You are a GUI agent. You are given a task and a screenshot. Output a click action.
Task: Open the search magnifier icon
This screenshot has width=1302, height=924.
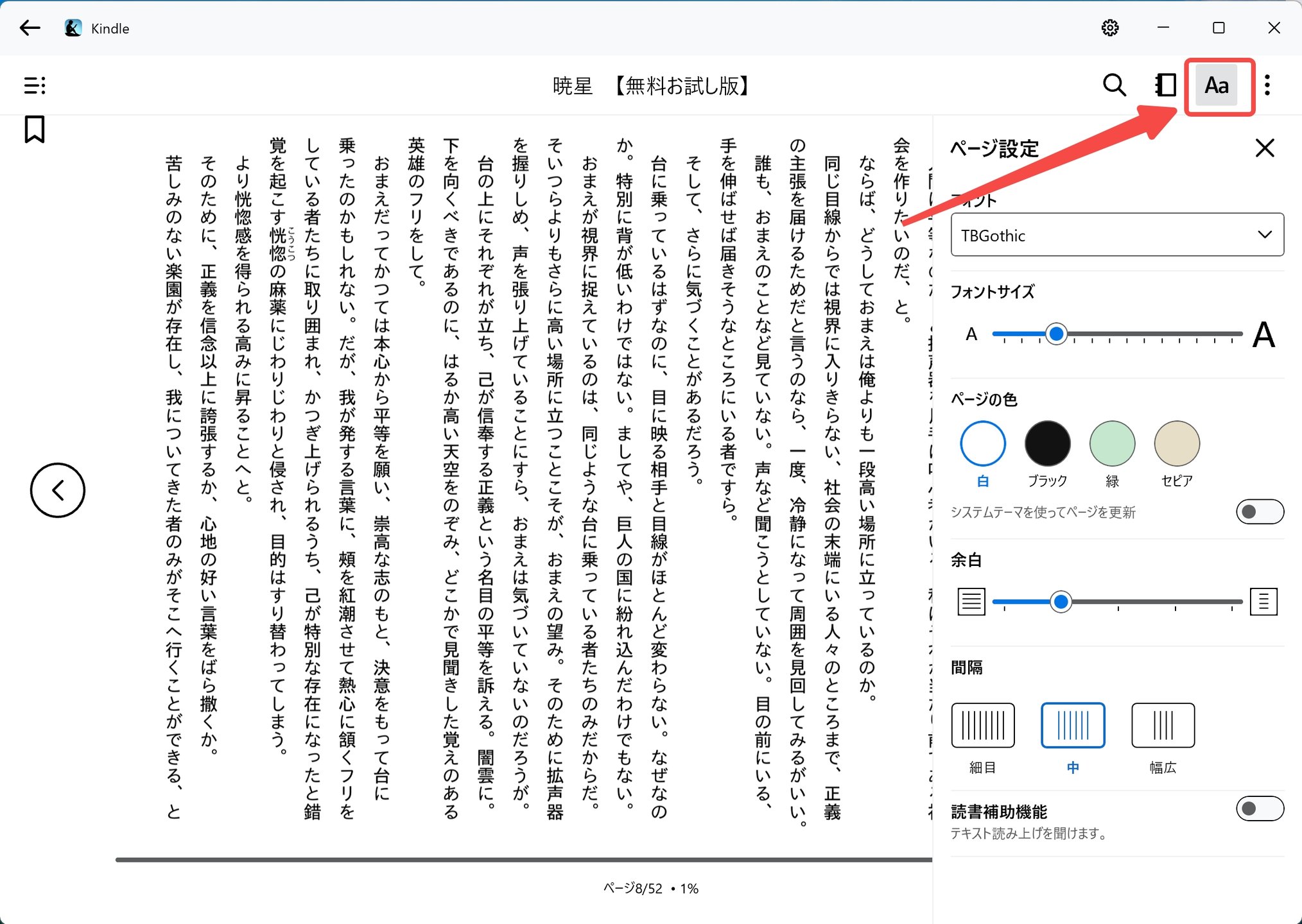tap(1115, 85)
